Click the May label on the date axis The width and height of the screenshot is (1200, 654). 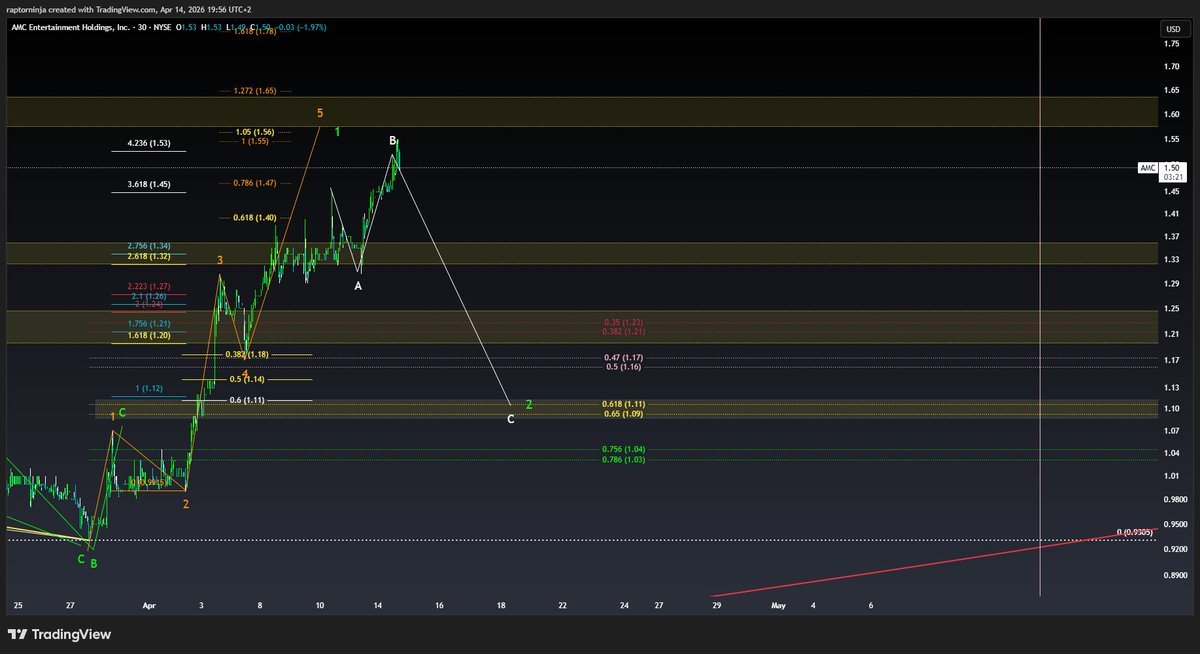(x=777, y=605)
